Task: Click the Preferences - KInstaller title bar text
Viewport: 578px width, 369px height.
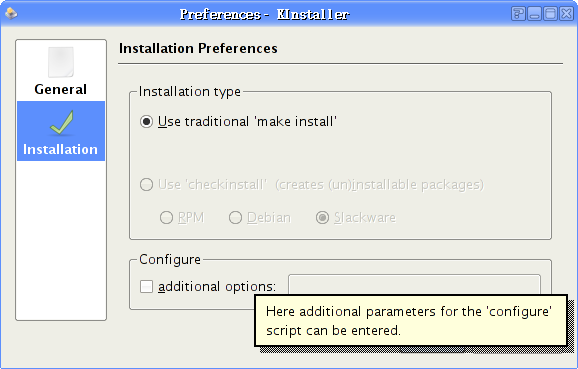Action: [x=264, y=14]
